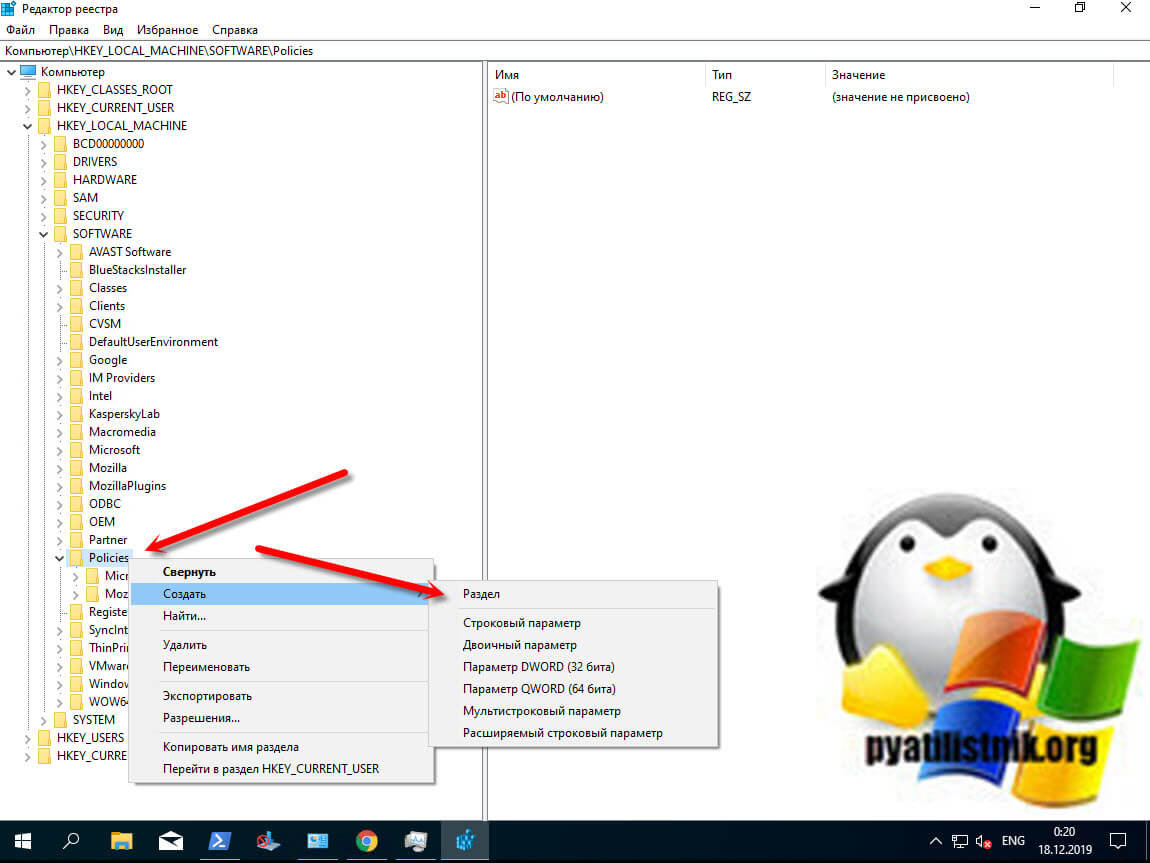
Task: Open Google Chrome in the taskbar
Action: 367,841
